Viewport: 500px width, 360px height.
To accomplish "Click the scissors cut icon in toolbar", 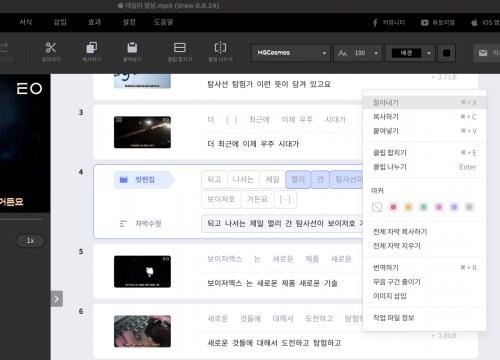I will [51, 48].
